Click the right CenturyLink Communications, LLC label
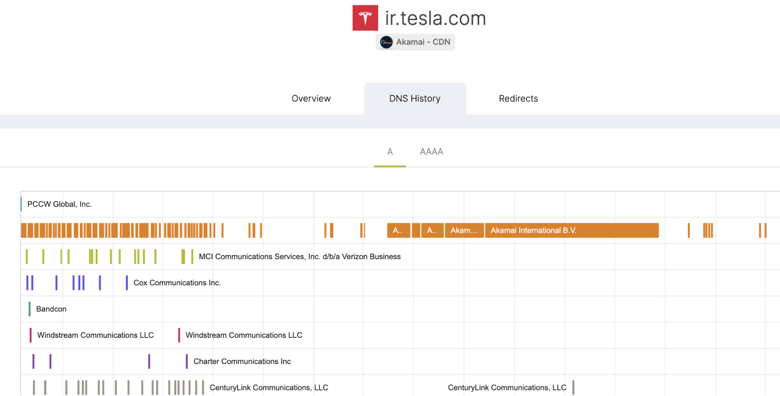Image resolution: width=780 pixels, height=396 pixels. click(507, 388)
